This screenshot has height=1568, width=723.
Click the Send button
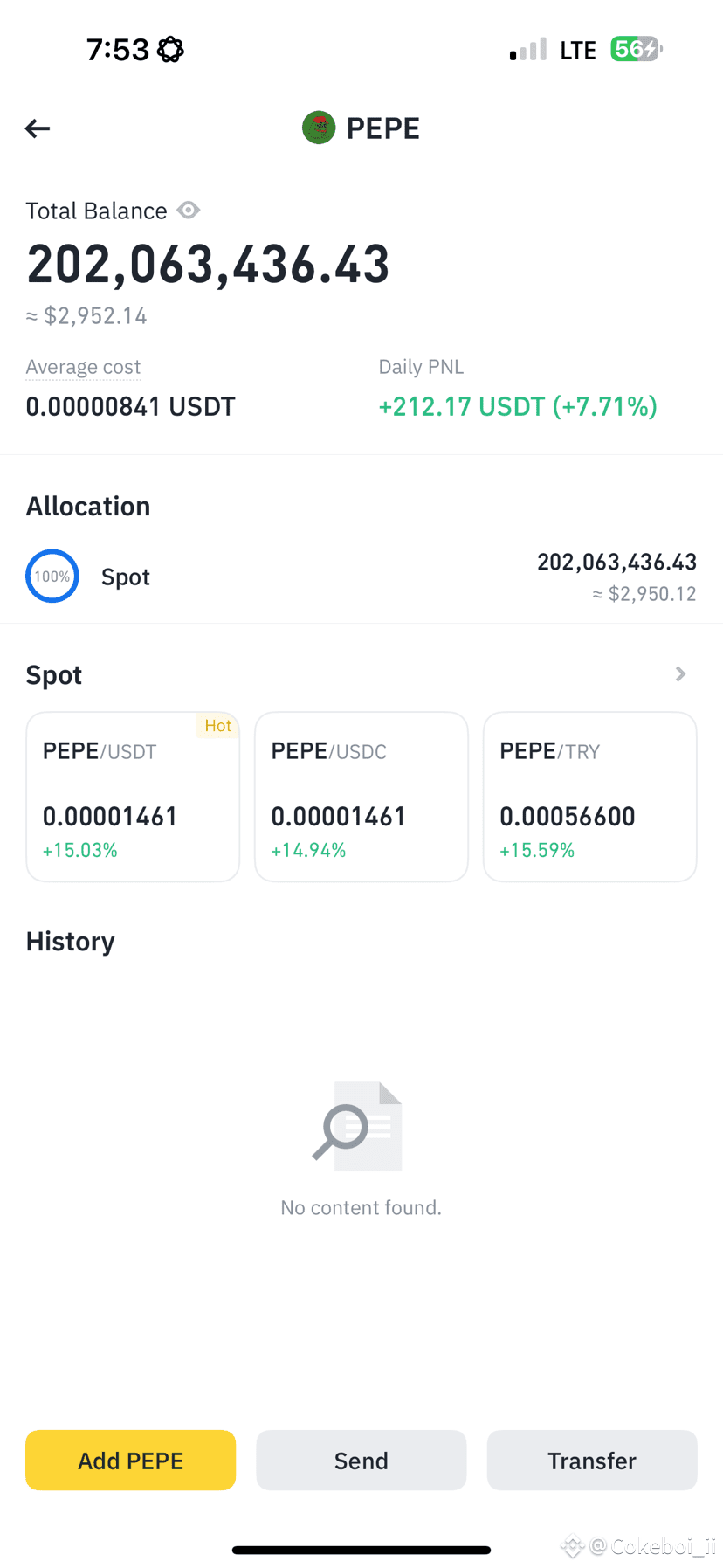tap(361, 1460)
